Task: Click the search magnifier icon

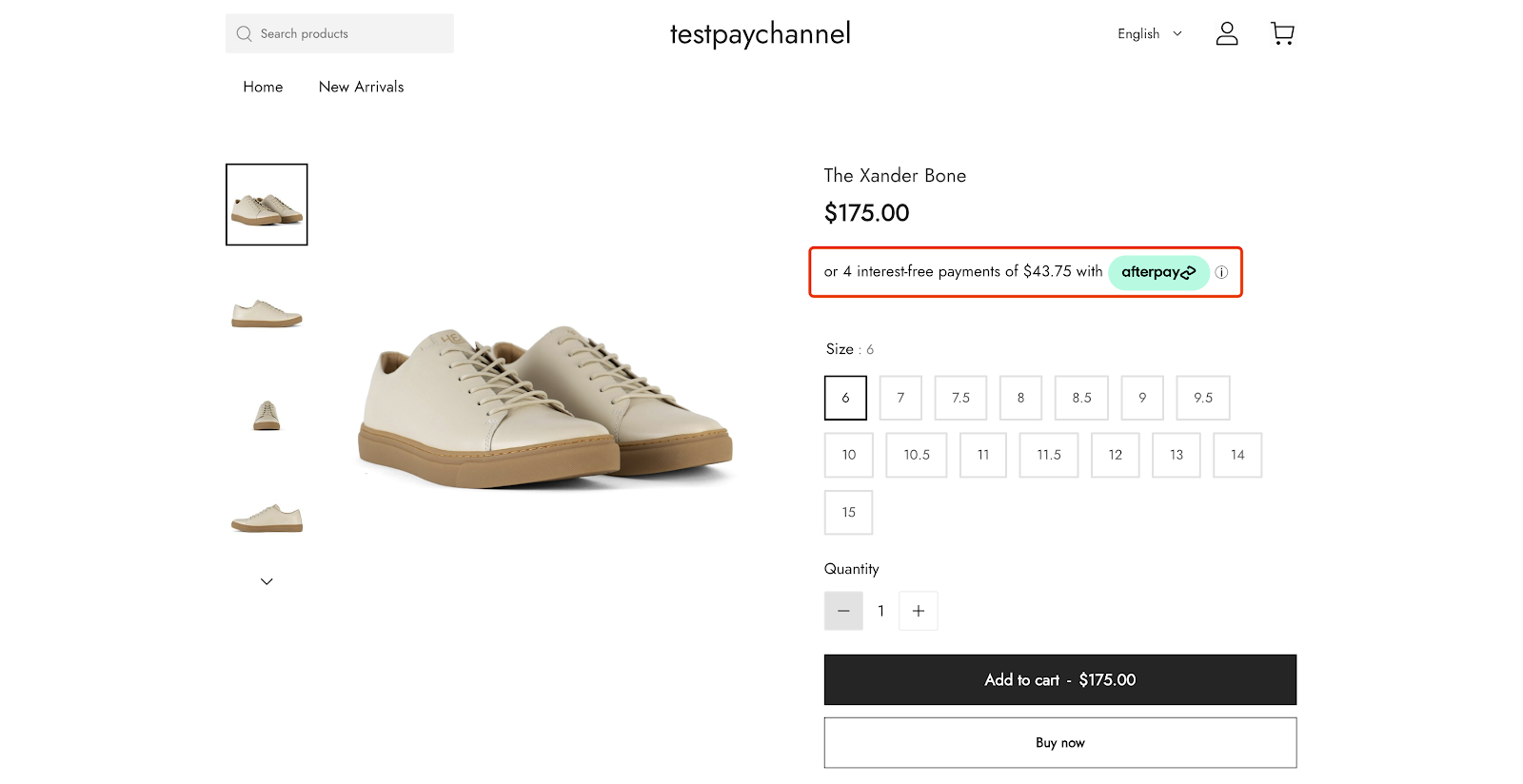Action: coord(245,34)
